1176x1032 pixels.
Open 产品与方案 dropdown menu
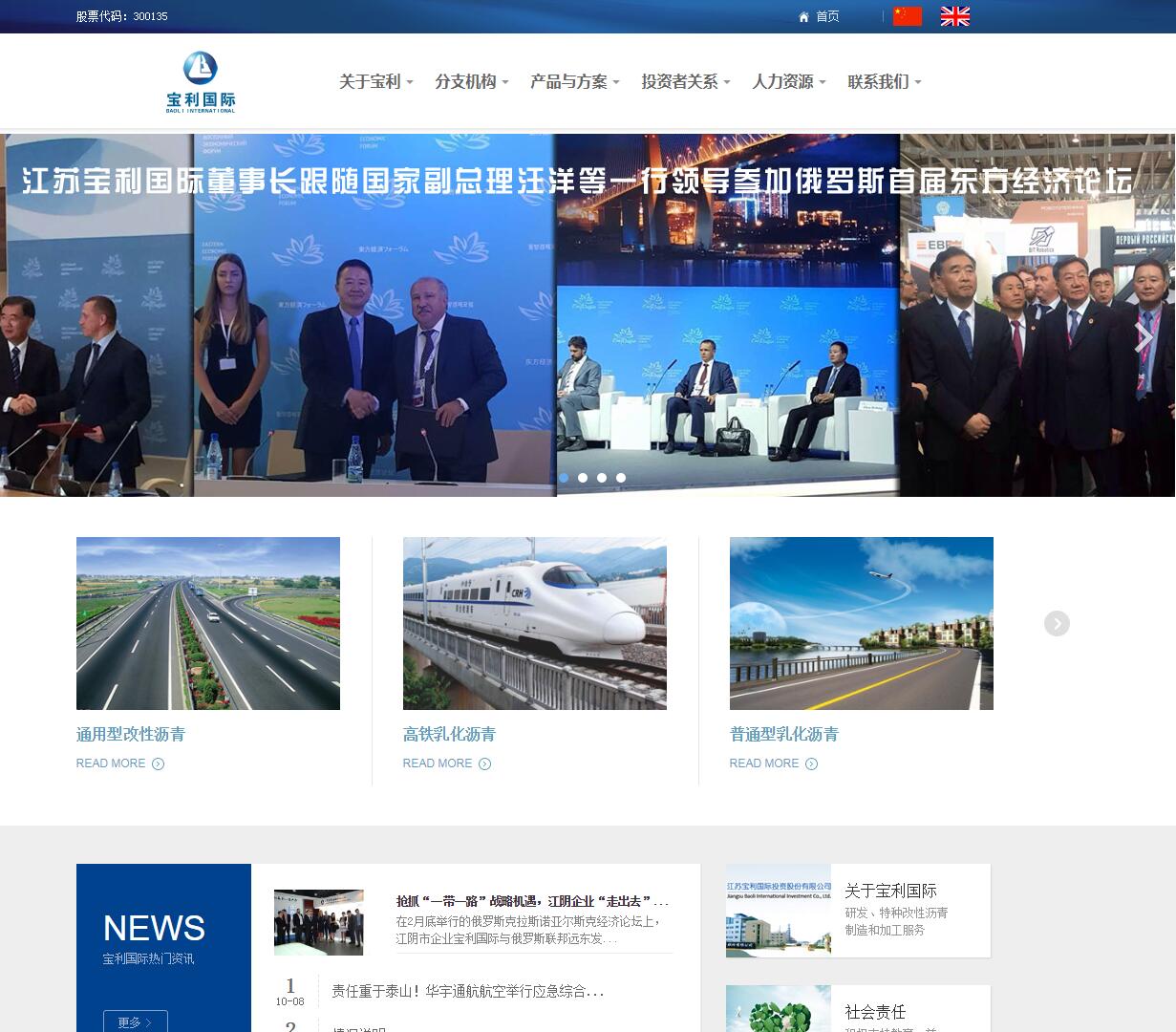click(x=575, y=82)
